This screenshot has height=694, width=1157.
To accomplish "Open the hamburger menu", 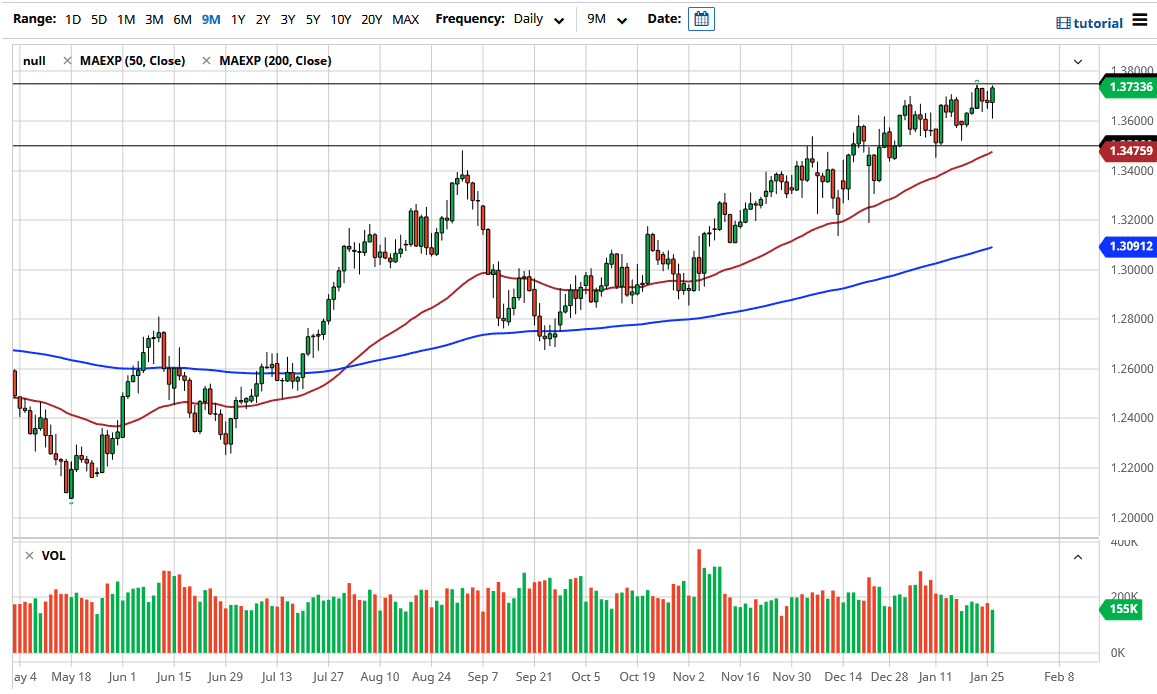I will click(x=1140, y=21).
